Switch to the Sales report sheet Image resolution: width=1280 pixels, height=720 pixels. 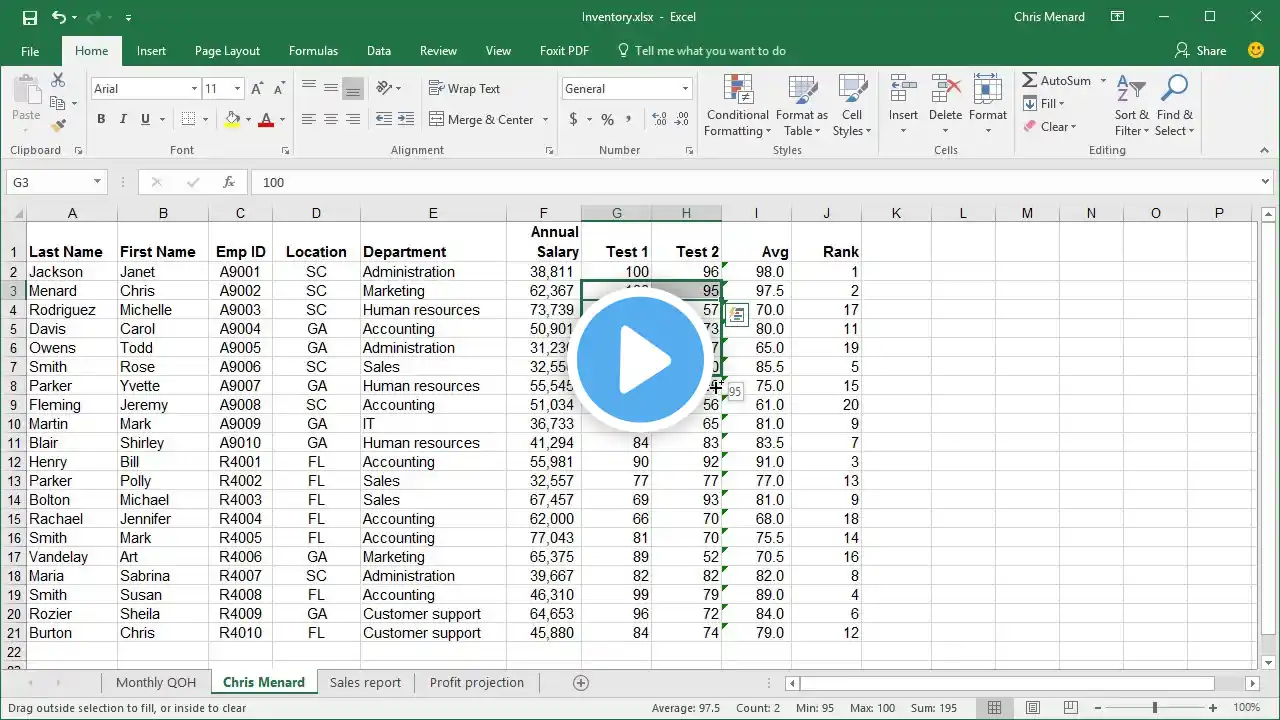coord(365,683)
